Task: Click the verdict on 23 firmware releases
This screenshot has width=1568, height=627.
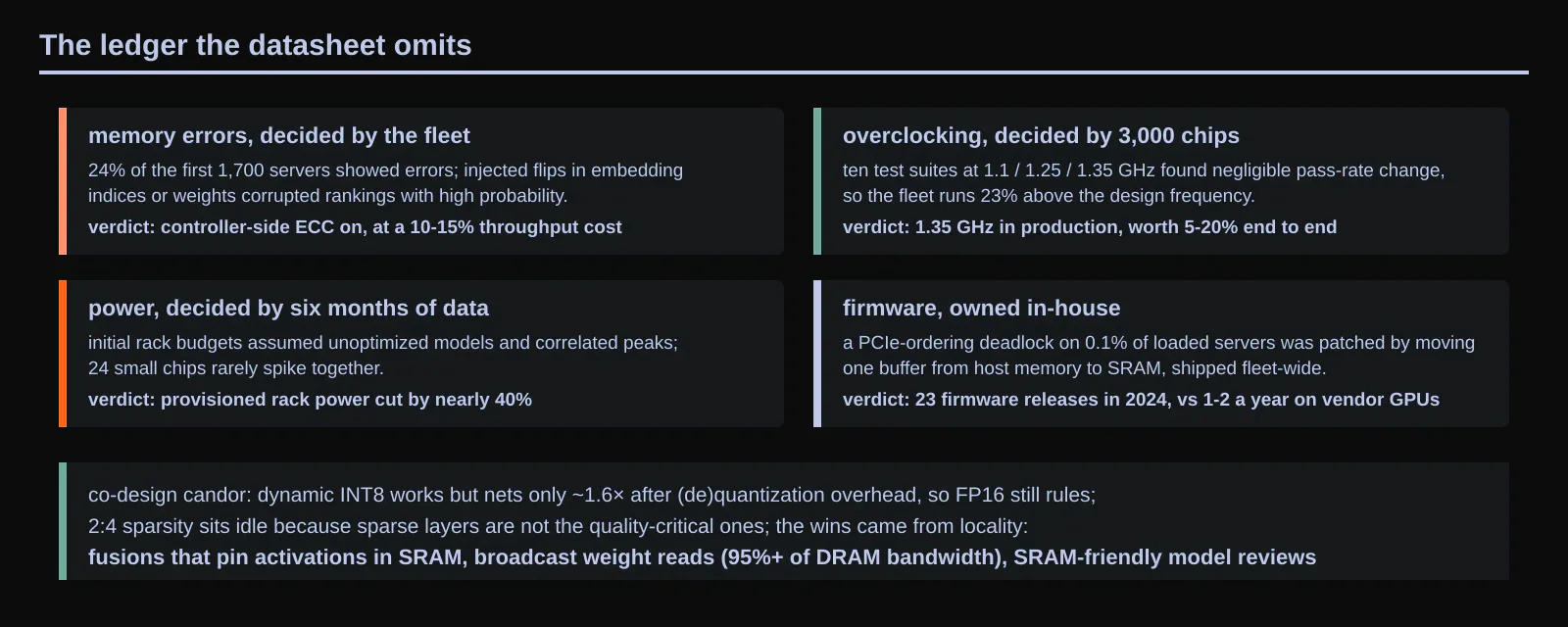Action: pos(1141,400)
